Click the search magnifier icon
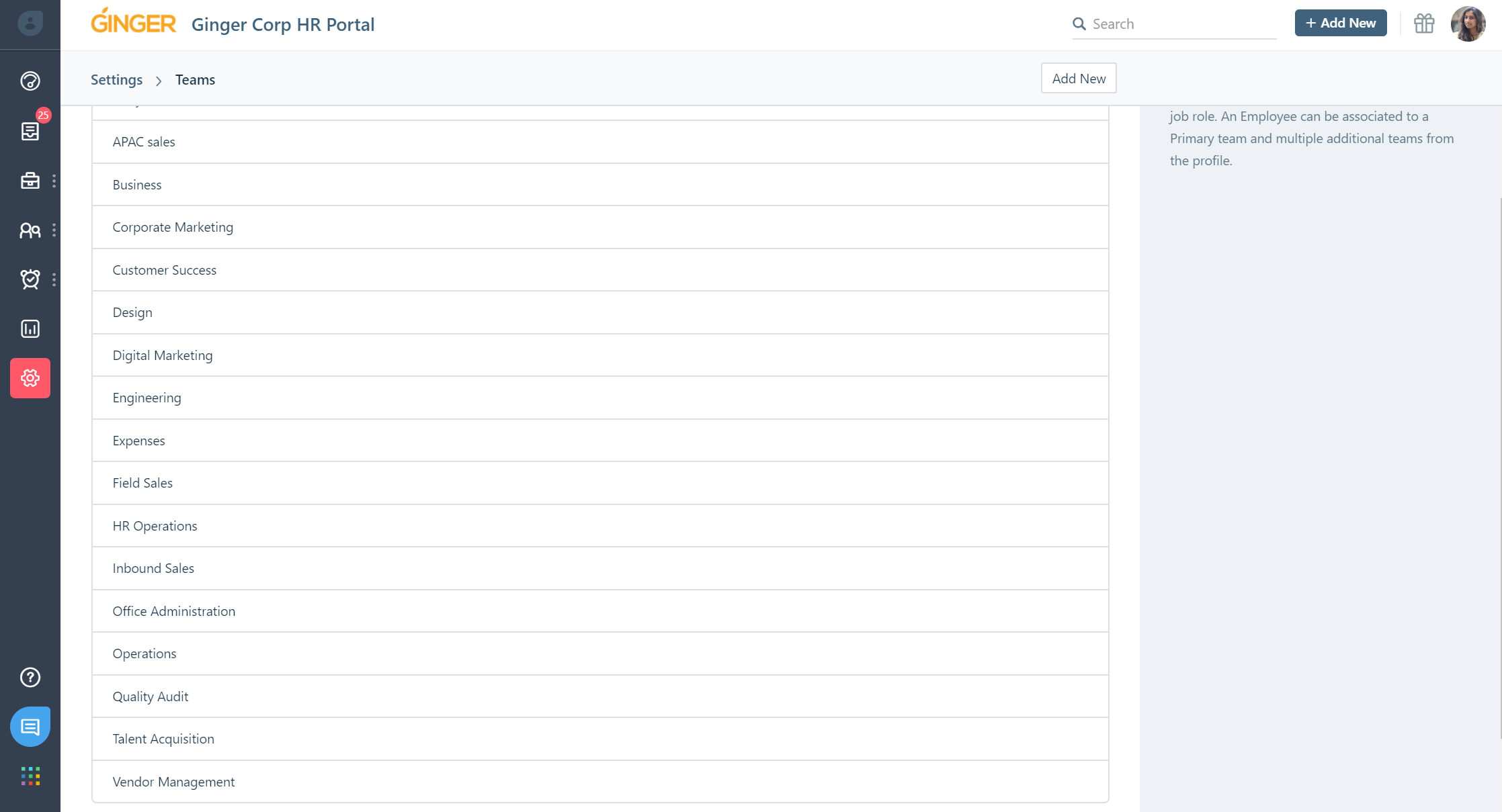The image size is (1502, 812). click(x=1079, y=24)
